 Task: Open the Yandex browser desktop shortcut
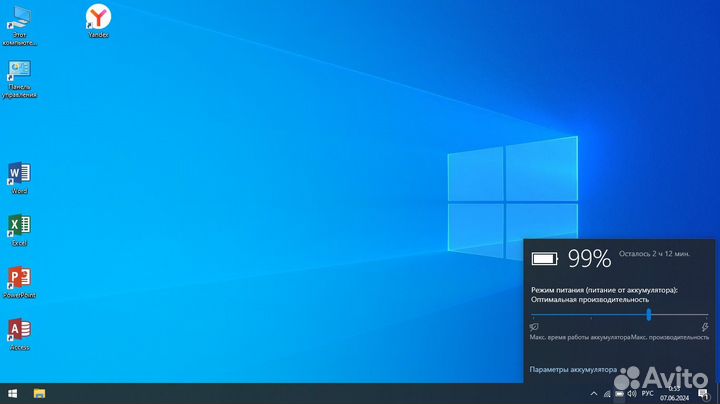click(98, 21)
